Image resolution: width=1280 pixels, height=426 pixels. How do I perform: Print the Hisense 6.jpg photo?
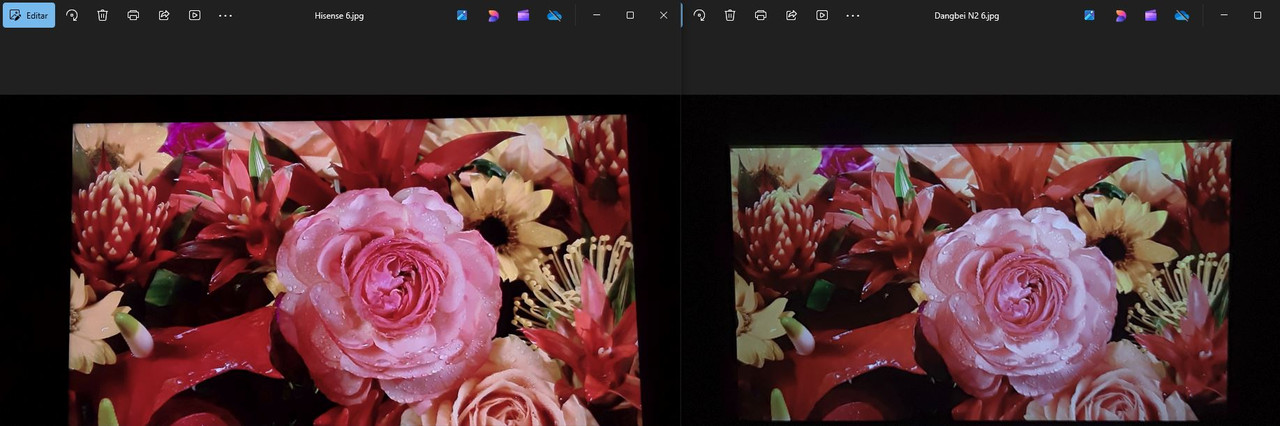pos(133,15)
